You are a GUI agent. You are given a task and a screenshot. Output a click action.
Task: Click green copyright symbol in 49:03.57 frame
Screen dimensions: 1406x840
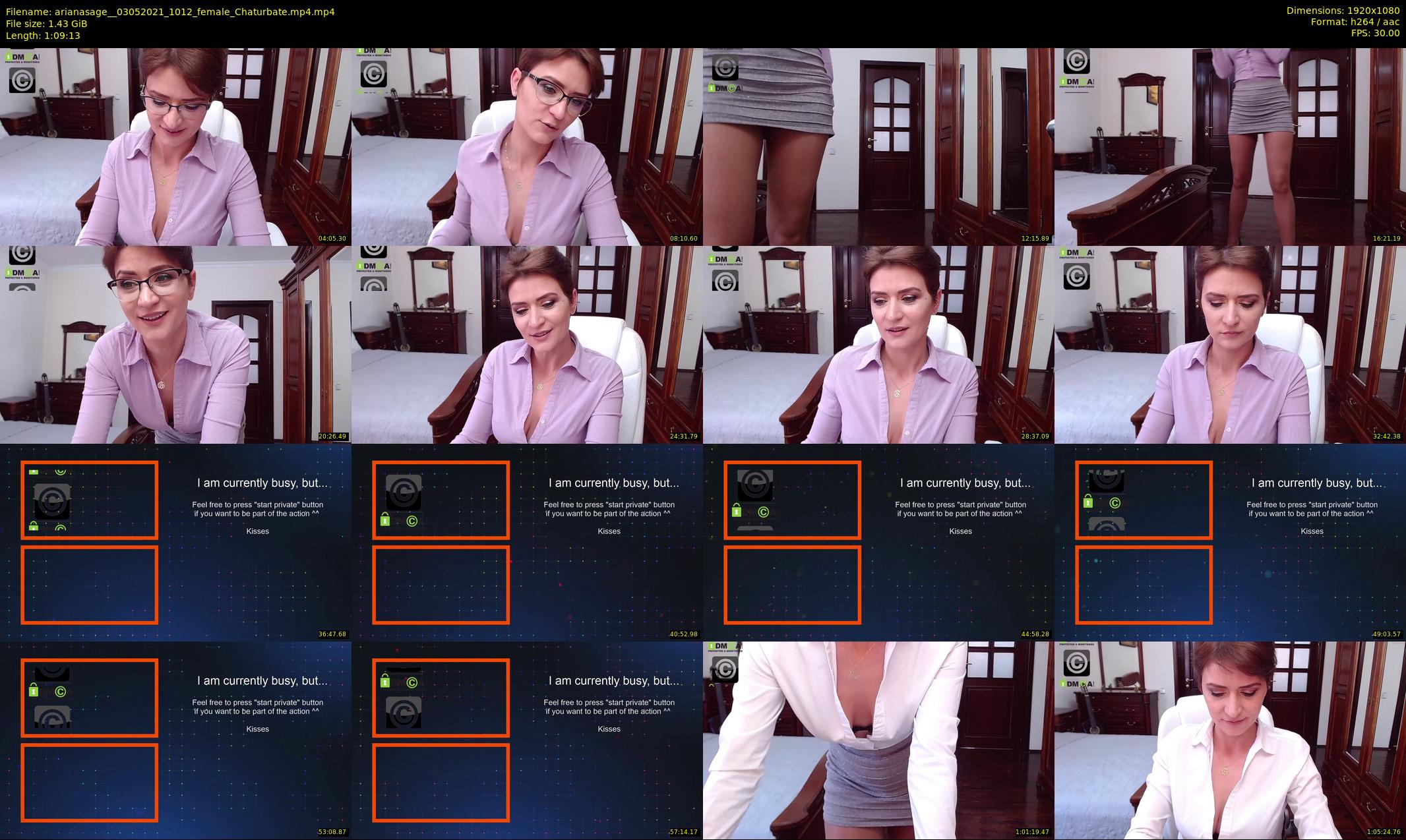(1115, 503)
